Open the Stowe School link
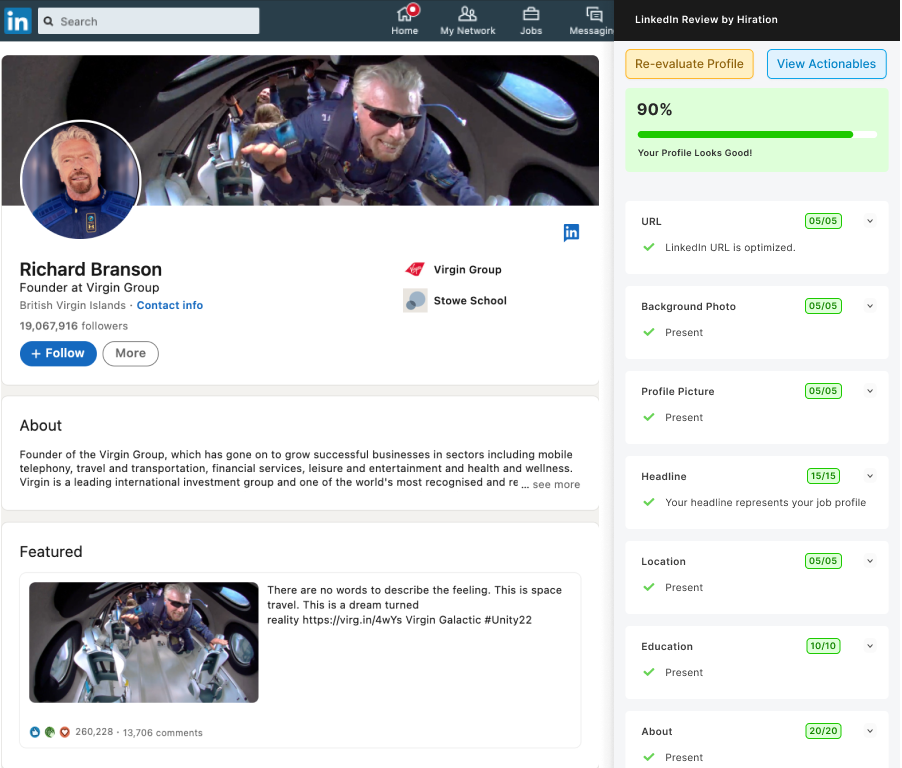The image size is (902, 768). [470, 301]
